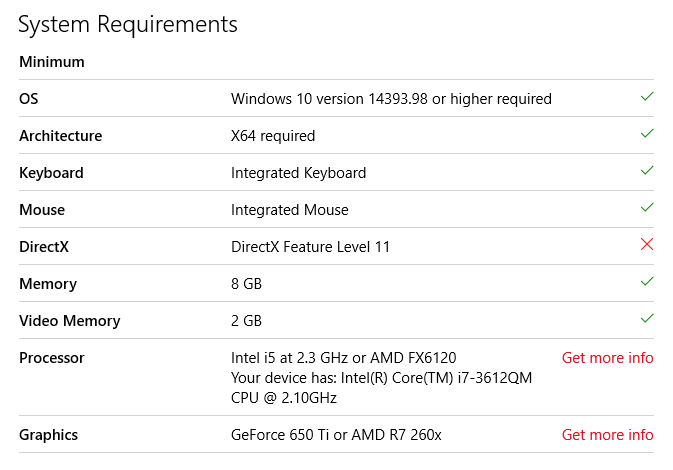Click the System Requirements heading
The width and height of the screenshot is (673, 470).
(x=128, y=24)
